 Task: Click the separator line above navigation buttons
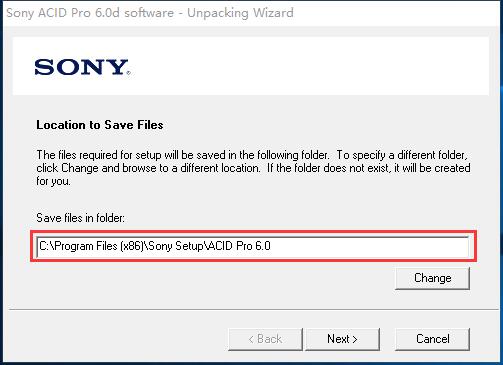[x=251, y=310]
